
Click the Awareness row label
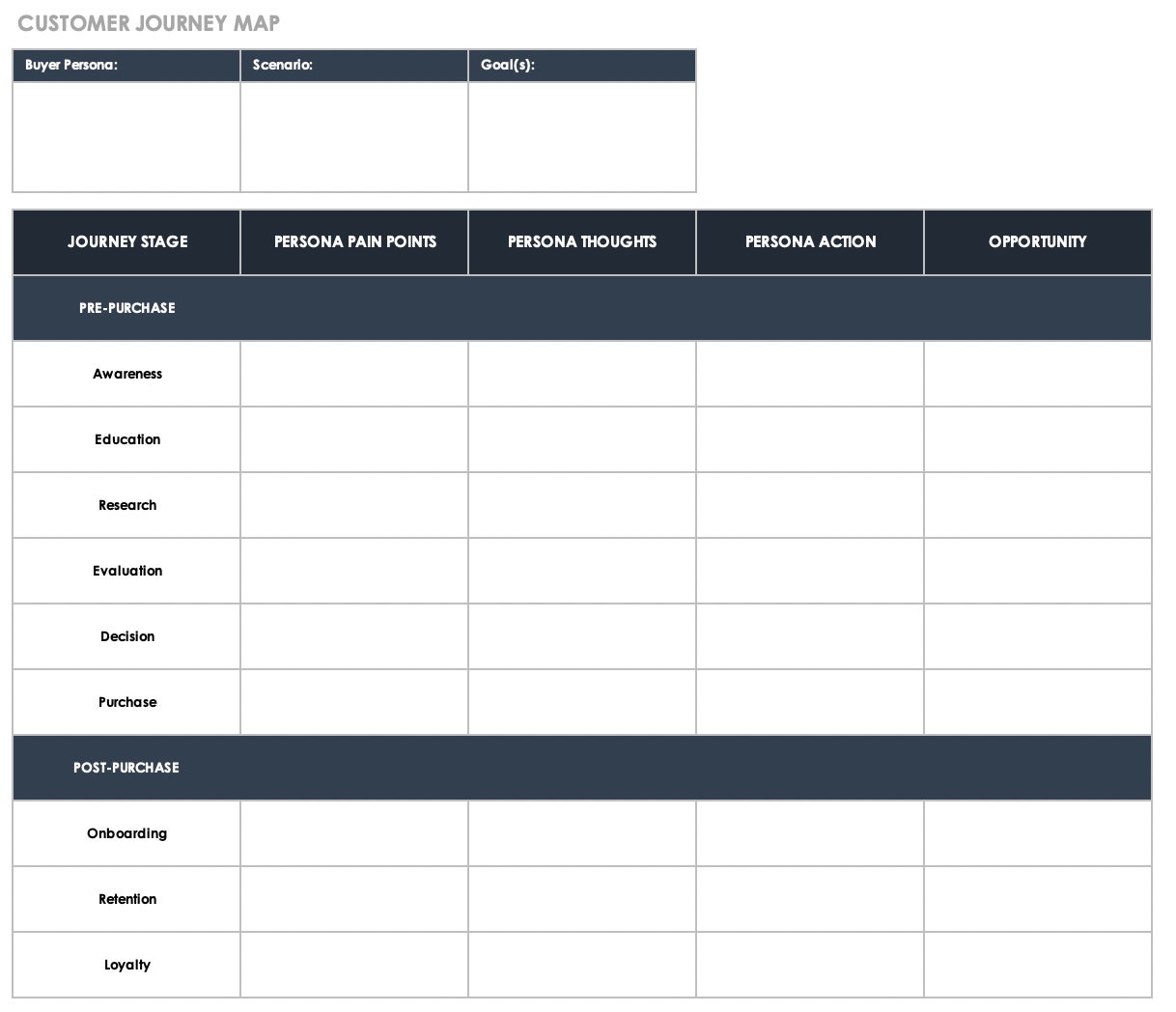pos(127,374)
